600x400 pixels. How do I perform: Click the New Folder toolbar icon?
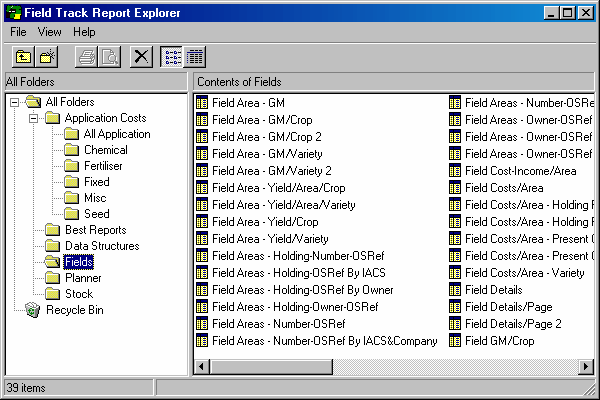(47, 57)
